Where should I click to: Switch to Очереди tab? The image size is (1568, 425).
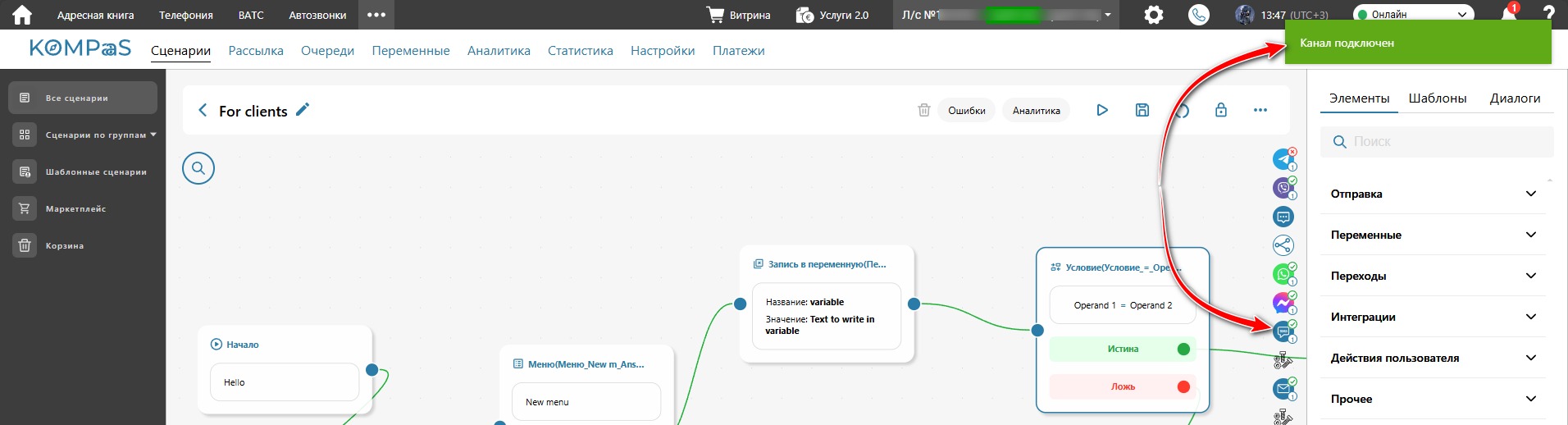(327, 50)
